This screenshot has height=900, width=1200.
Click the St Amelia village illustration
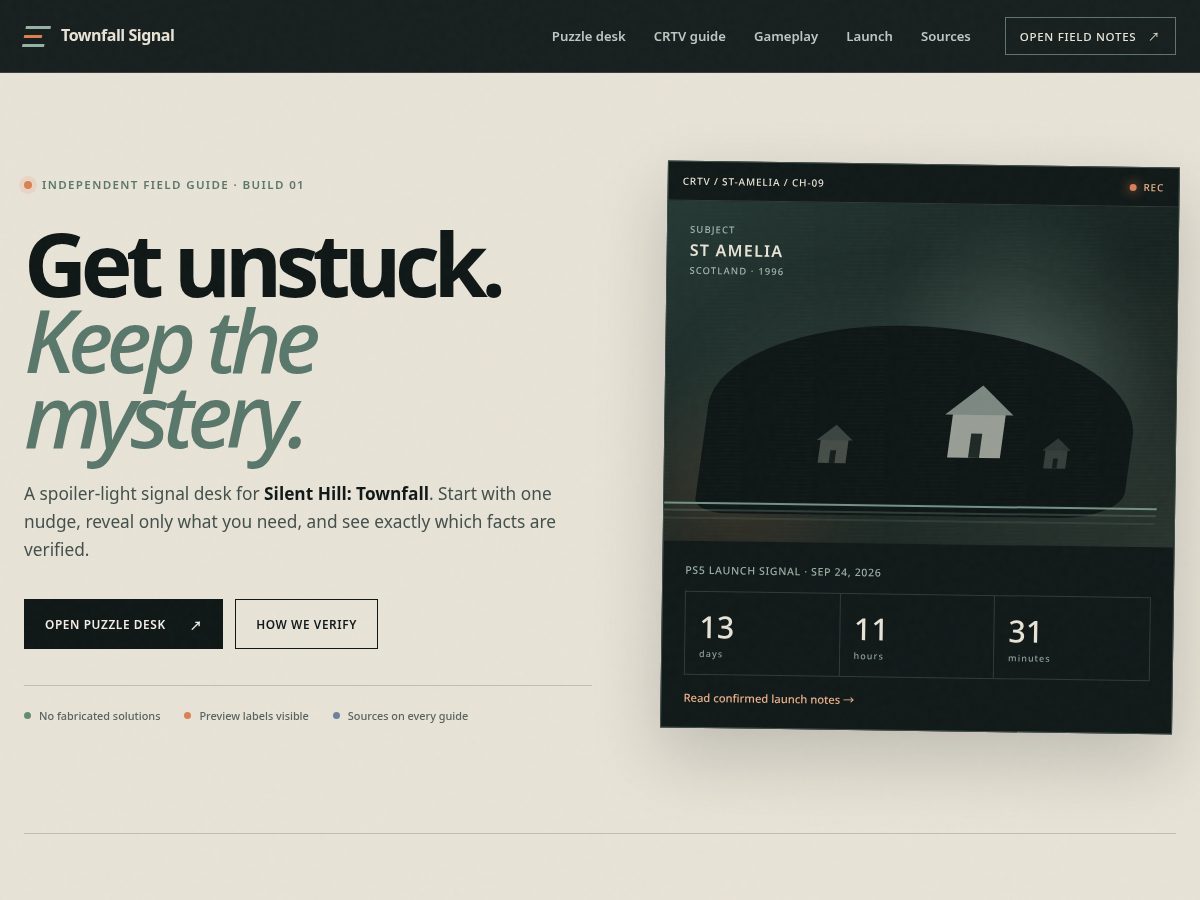coord(919,375)
